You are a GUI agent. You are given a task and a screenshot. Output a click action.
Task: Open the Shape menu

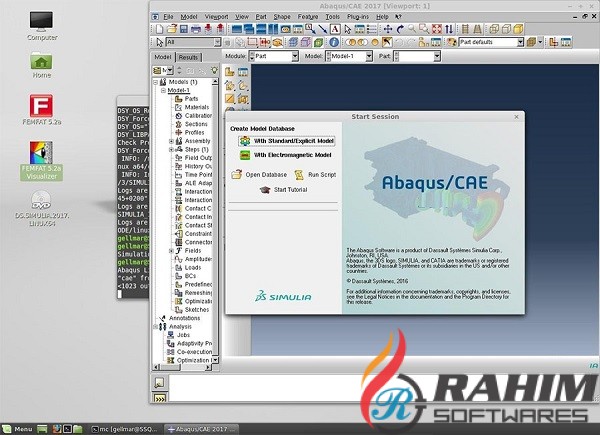pyautogui.click(x=282, y=17)
